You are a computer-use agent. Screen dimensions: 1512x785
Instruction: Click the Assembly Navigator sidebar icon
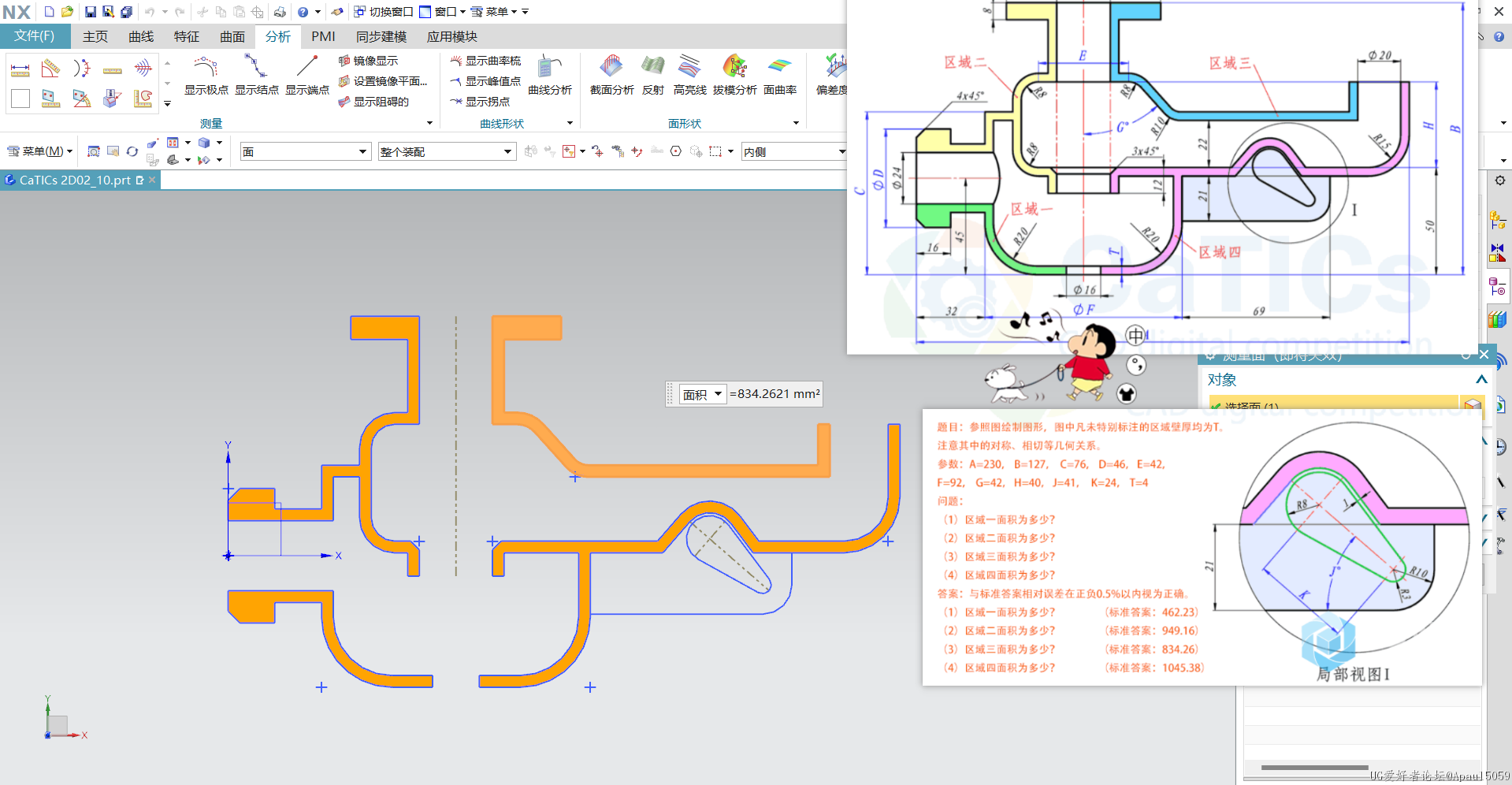tap(1497, 220)
